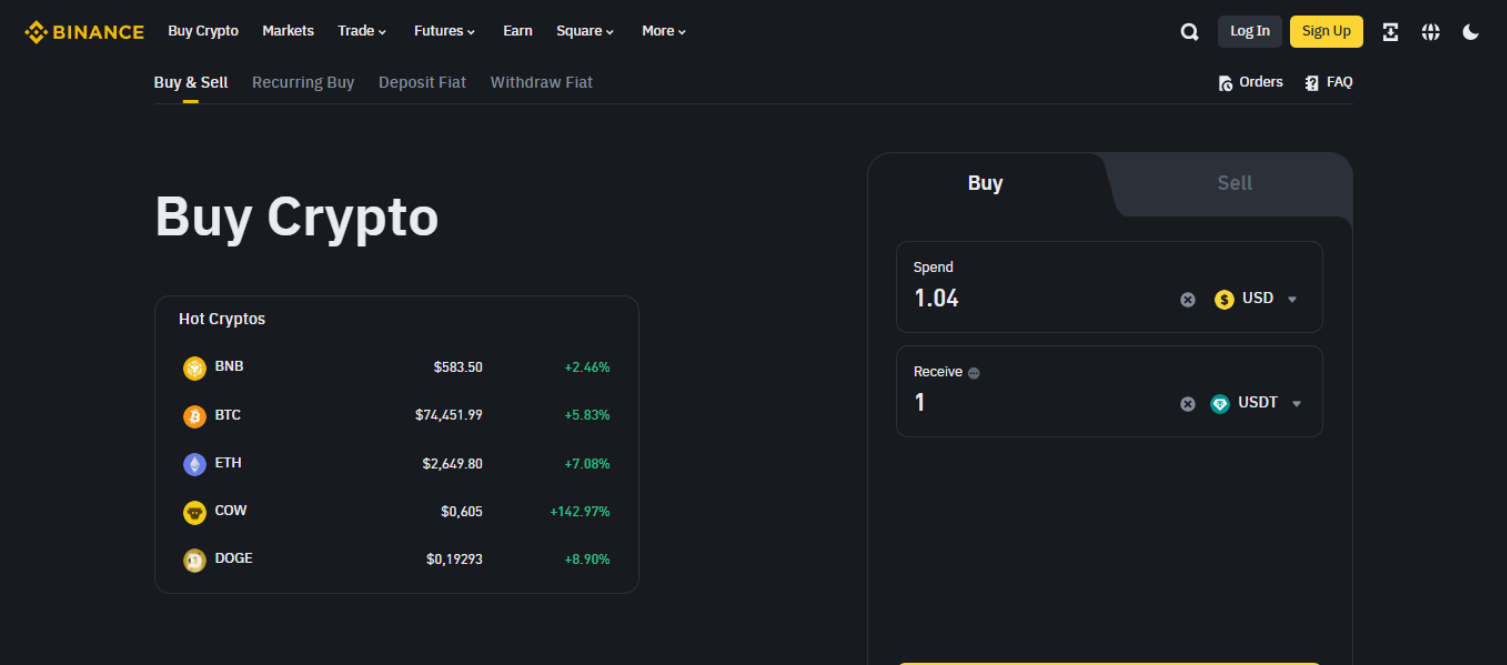Open the Recurring Buy tab
Screen dimensions: 1507x665
(302, 82)
